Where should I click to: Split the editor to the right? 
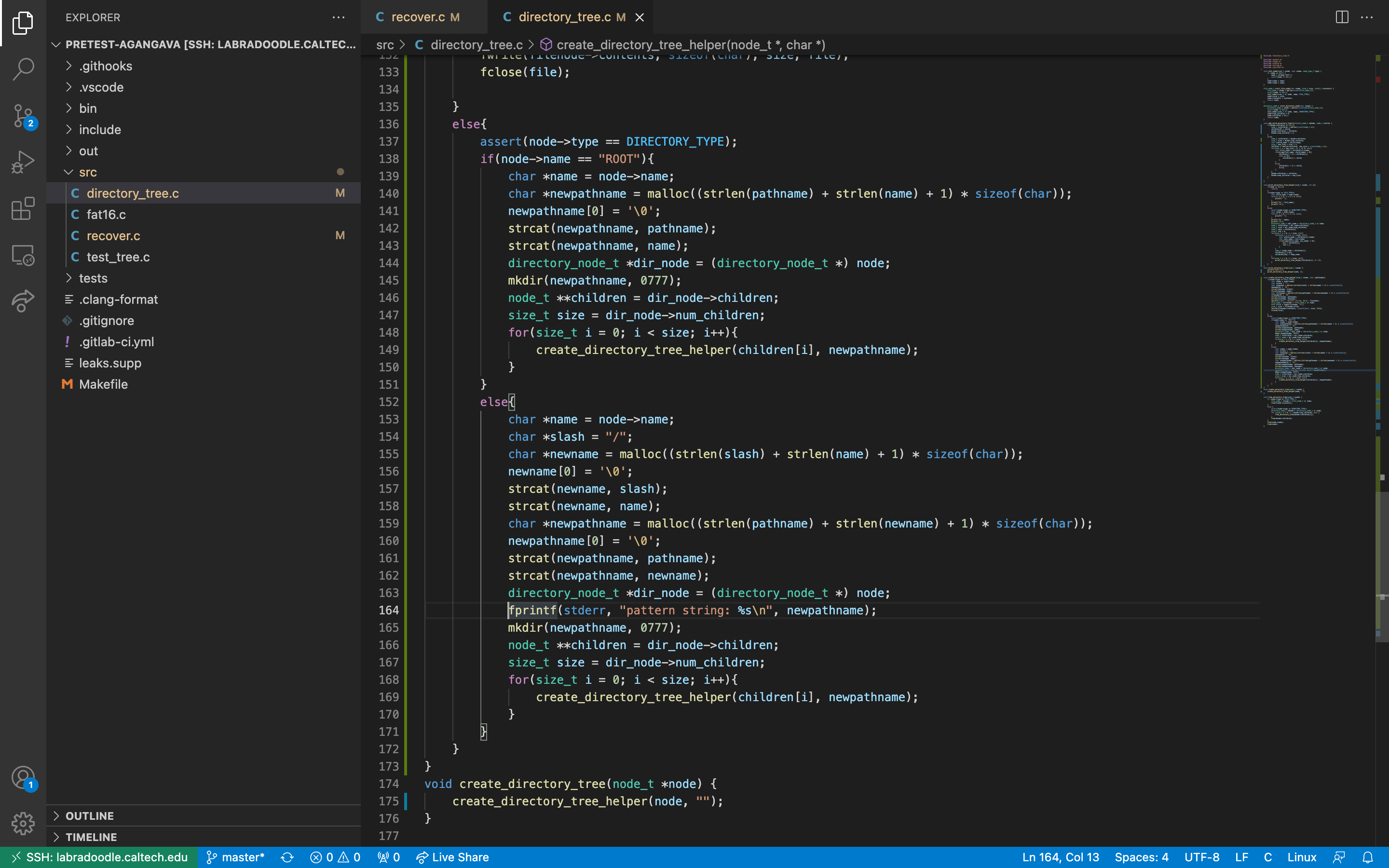pos(1341,17)
